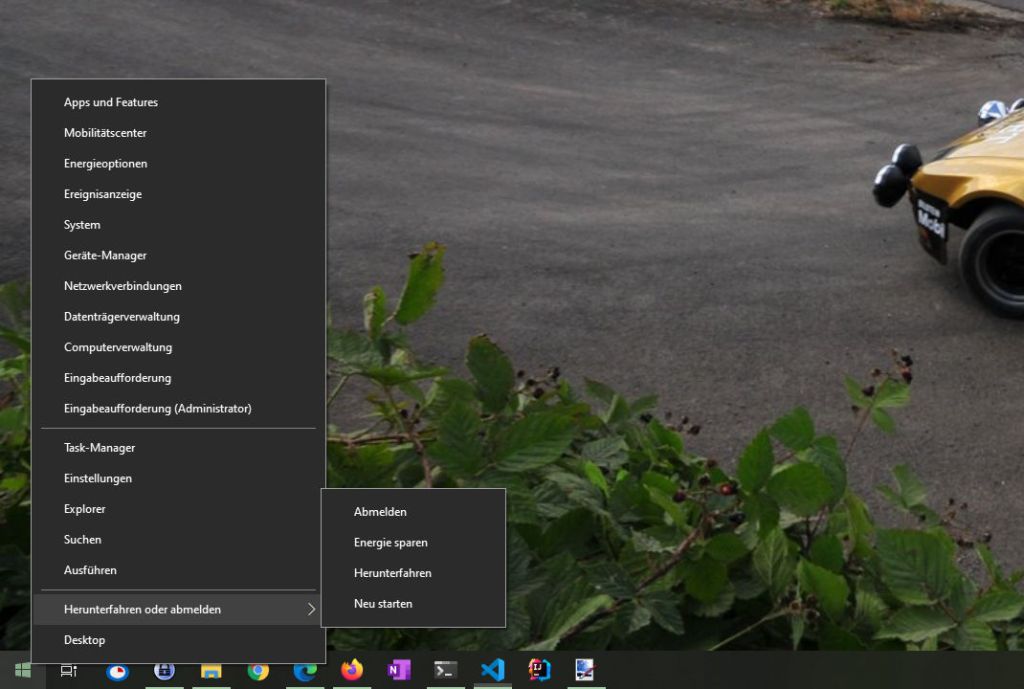
Task: Open IntelliJ IDEA from the taskbar
Action: click(x=539, y=670)
